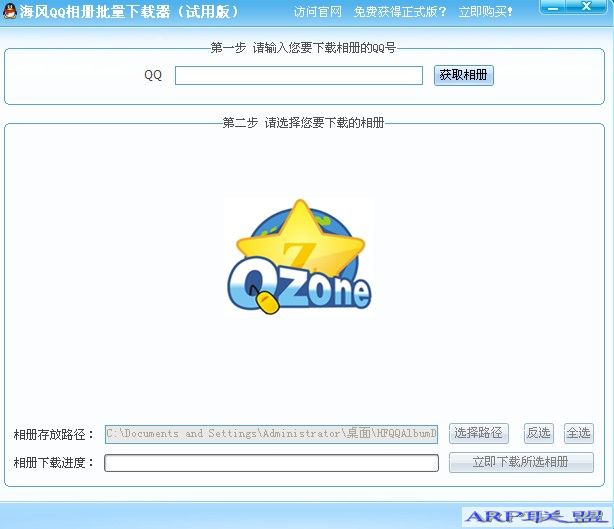Click the 第二步 step heading text
614x529 pixels.
point(303,123)
